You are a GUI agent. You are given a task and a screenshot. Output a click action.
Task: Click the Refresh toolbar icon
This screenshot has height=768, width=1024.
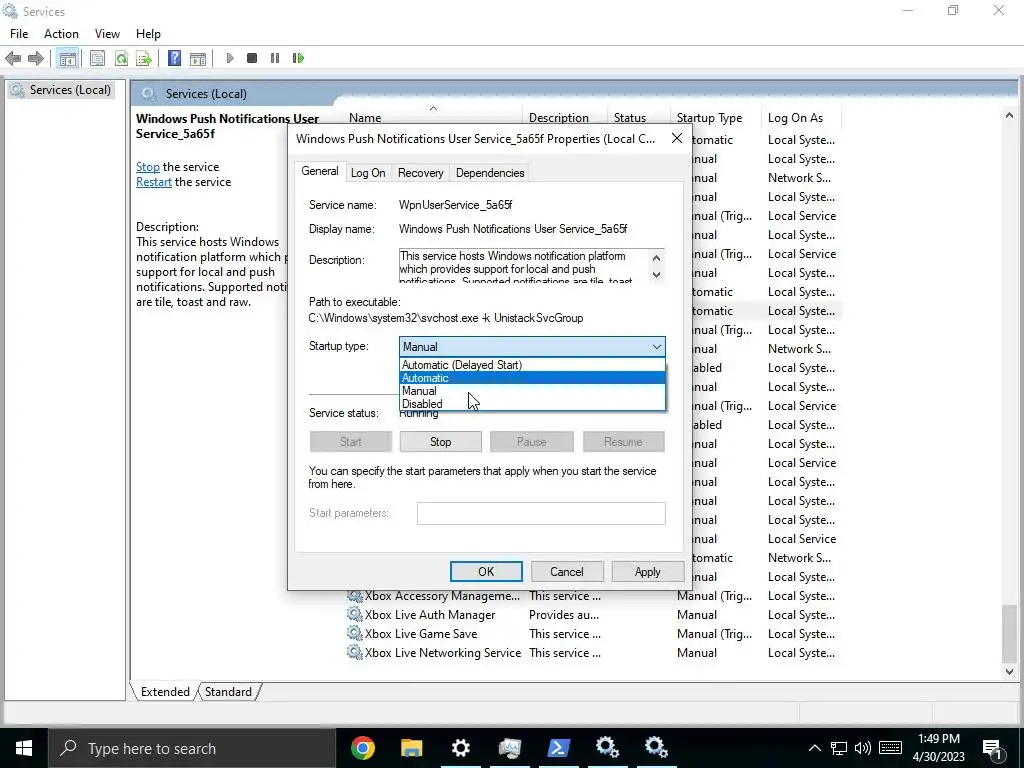[x=121, y=58]
